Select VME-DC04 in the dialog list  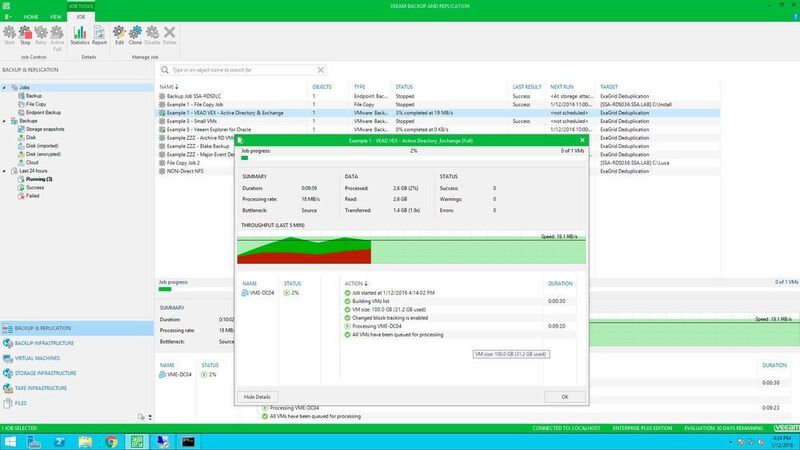pyautogui.click(x=258, y=293)
